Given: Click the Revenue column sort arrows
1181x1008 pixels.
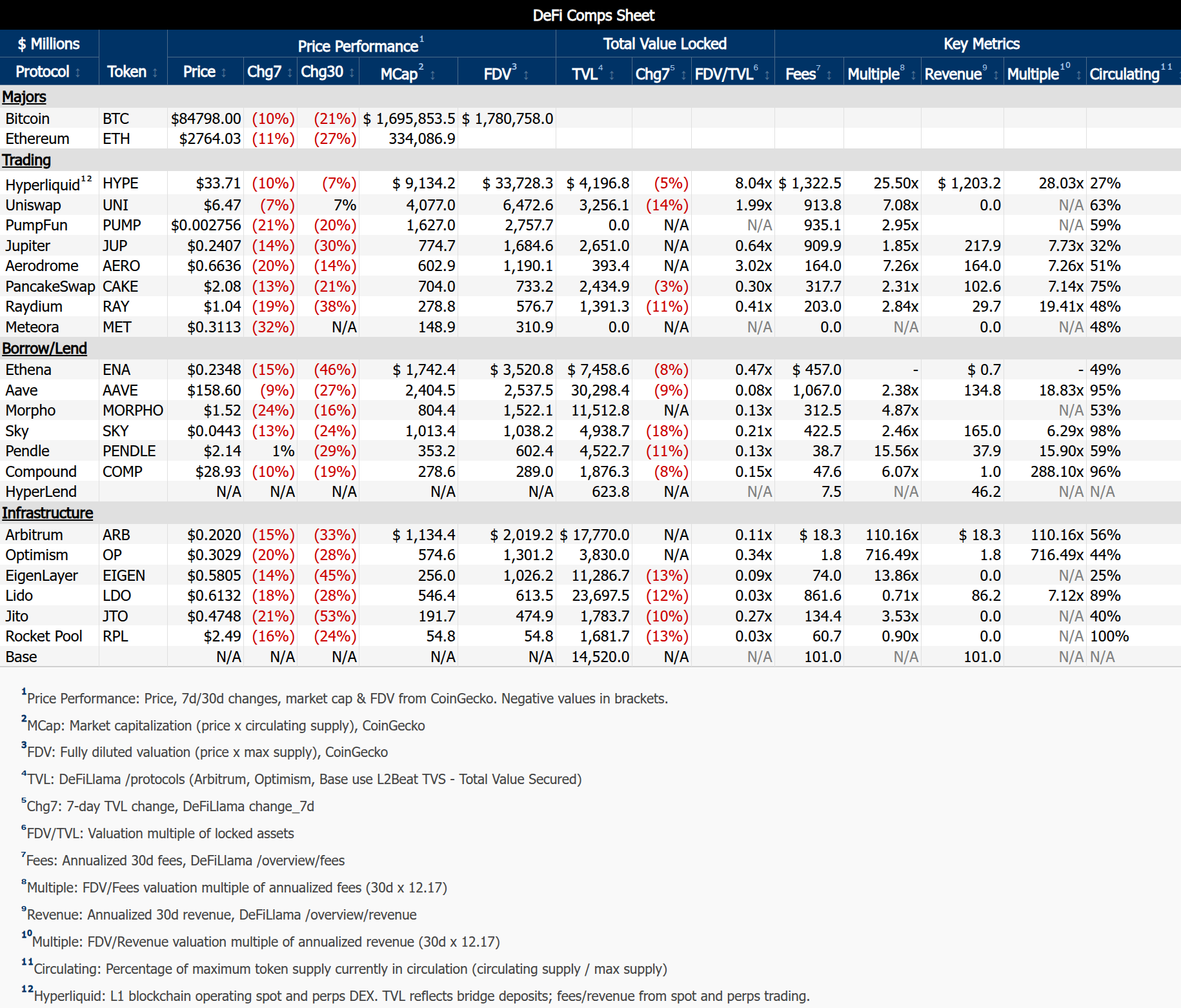Looking at the screenshot, I should [x=996, y=75].
